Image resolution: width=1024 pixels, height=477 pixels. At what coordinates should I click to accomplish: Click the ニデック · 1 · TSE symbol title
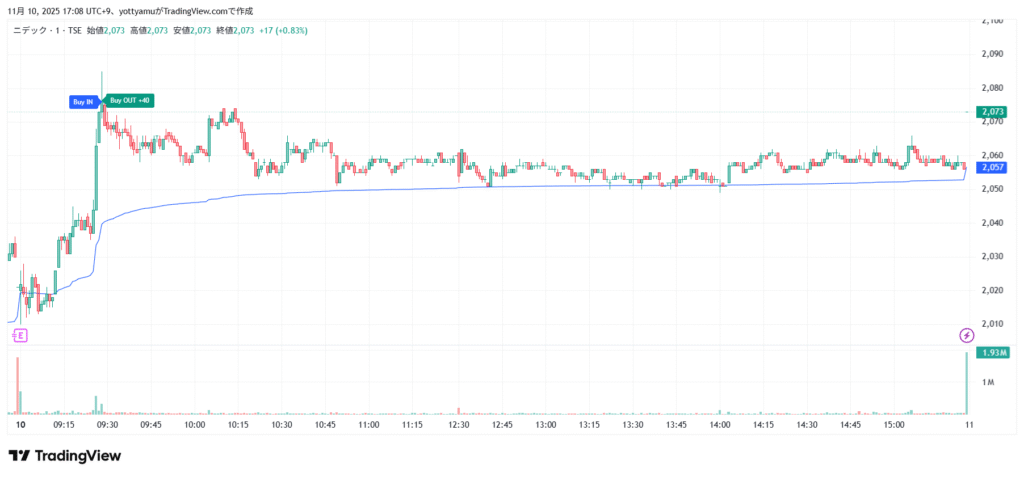click(x=46, y=31)
